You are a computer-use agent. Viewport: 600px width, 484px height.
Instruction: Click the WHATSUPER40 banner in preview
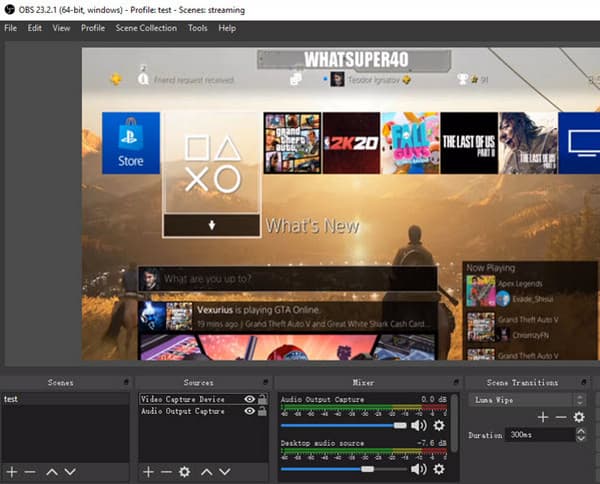pos(355,60)
